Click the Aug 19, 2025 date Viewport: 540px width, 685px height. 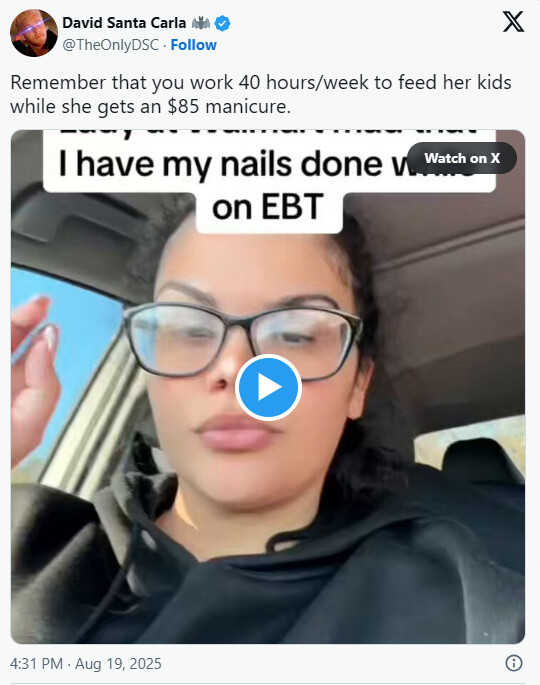coord(118,664)
